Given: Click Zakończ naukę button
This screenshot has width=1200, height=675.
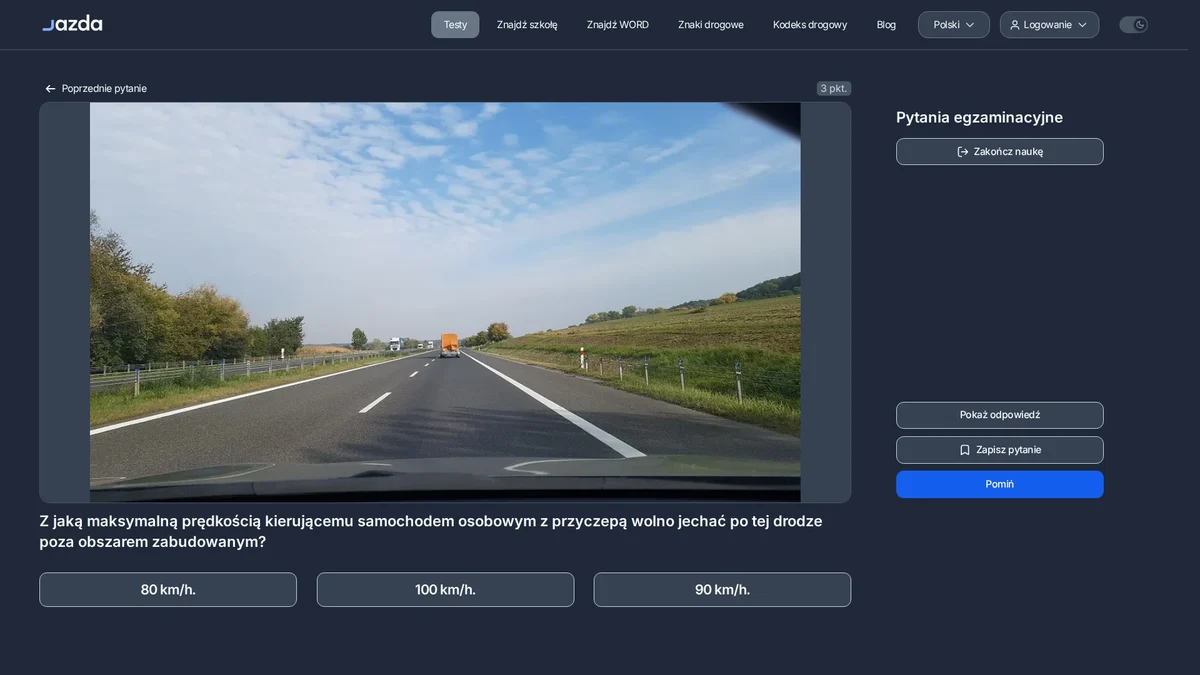Looking at the screenshot, I should coord(1000,152).
